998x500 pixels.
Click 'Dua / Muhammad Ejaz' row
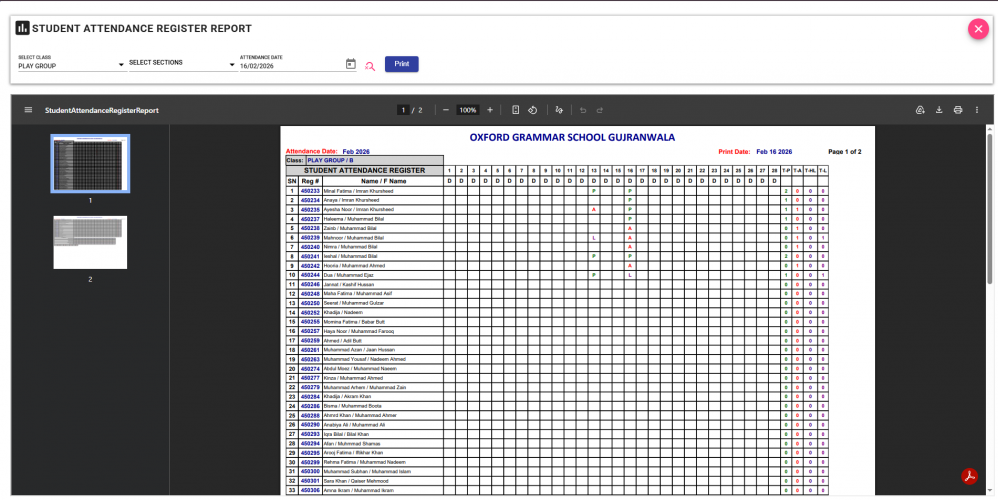[x=557, y=275]
